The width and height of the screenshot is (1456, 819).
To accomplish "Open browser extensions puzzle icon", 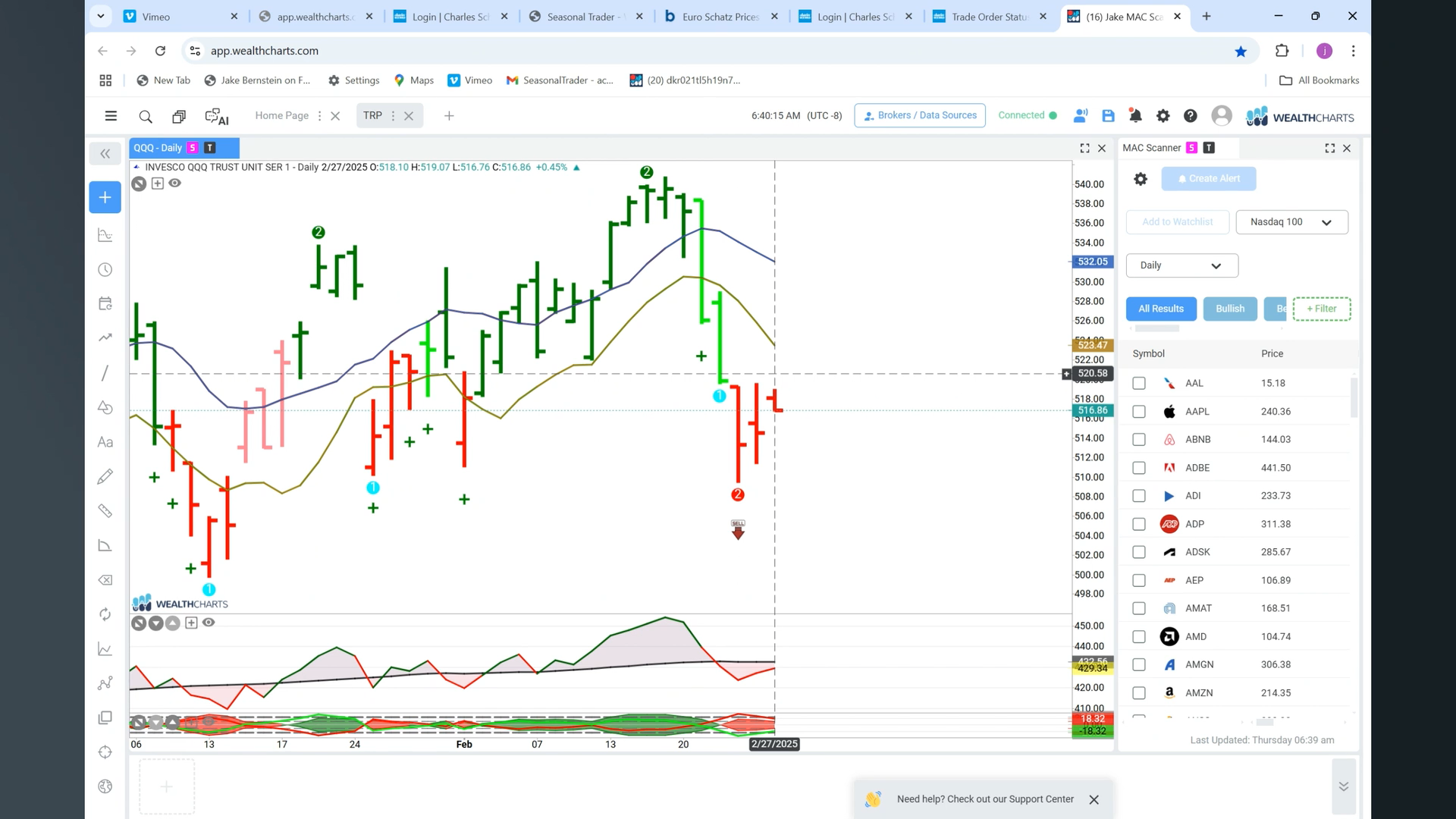I will click(x=1282, y=51).
